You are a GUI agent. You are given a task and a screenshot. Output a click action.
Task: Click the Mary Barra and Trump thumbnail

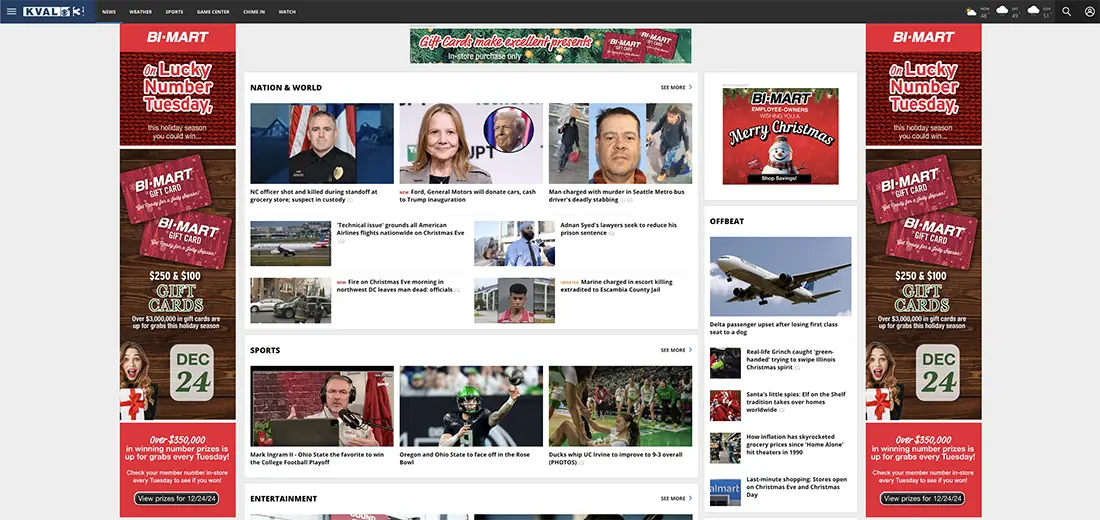pyautogui.click(x=471, y=144)
